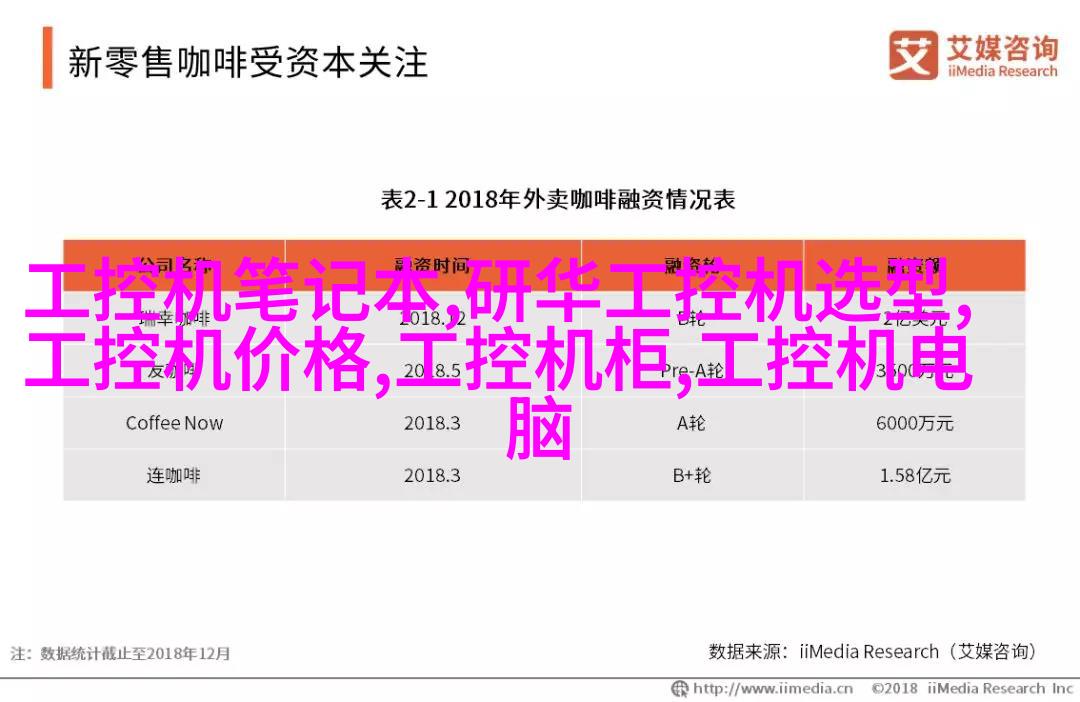The height and width of the screenshot is (702, 1080).
Task: Select the 2018.3 date in 连咖啡 row
Action: 433,475
